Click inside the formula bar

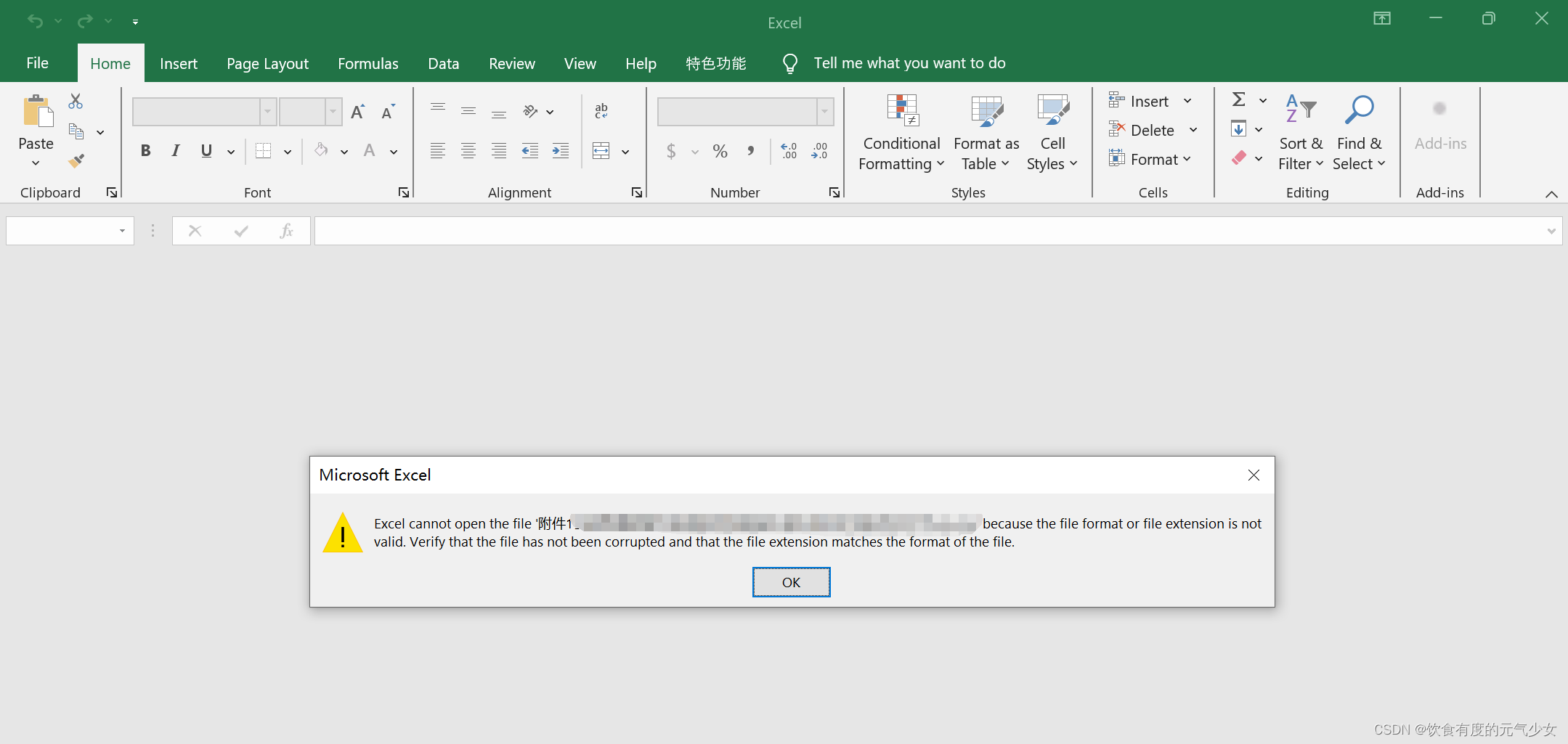872,230
